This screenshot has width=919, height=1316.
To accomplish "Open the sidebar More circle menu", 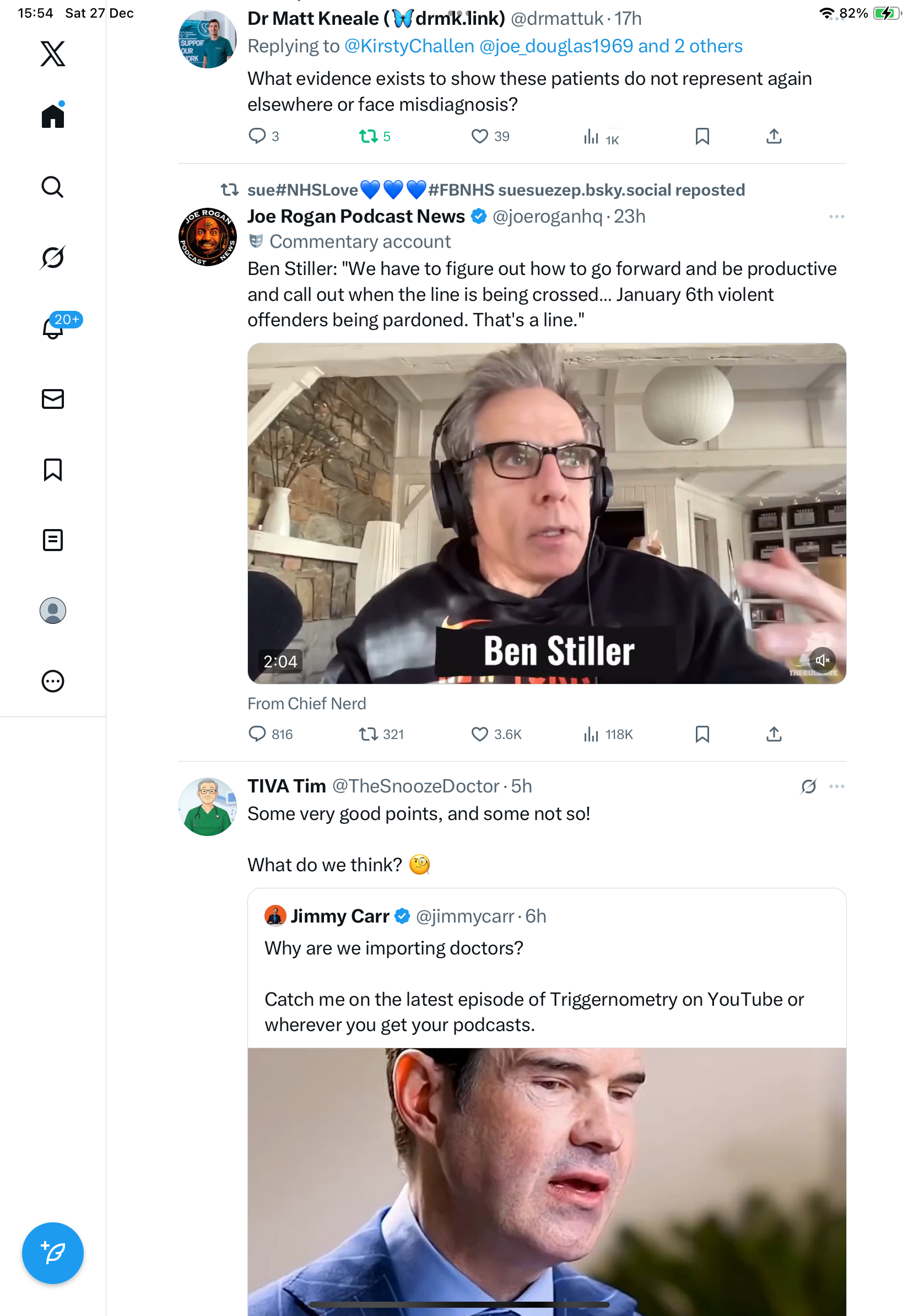I will [x=53, y=681].
